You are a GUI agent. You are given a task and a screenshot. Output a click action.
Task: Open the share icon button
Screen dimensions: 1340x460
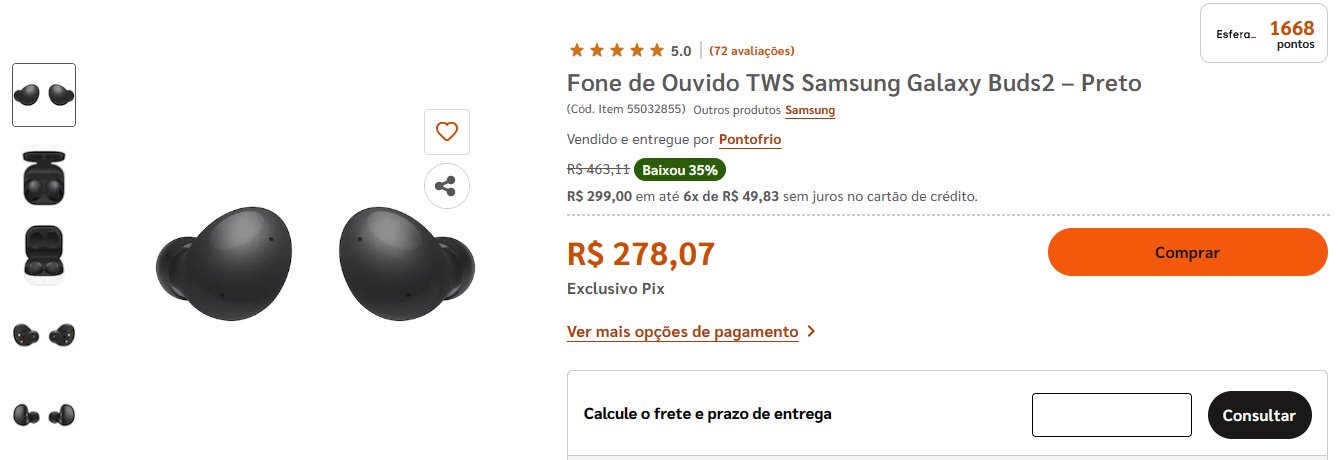[447, 186]
